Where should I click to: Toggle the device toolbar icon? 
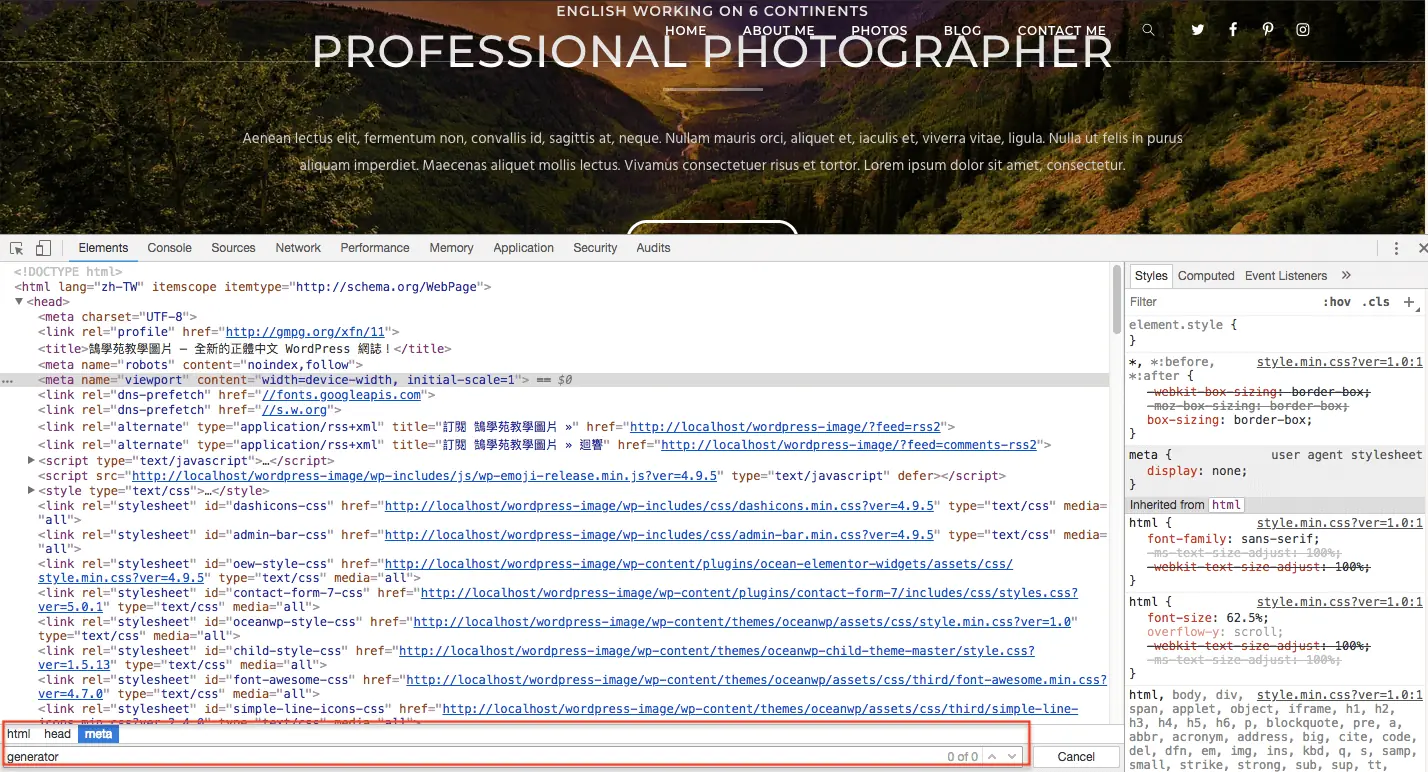pyautogui.click(x=43, y=248)
